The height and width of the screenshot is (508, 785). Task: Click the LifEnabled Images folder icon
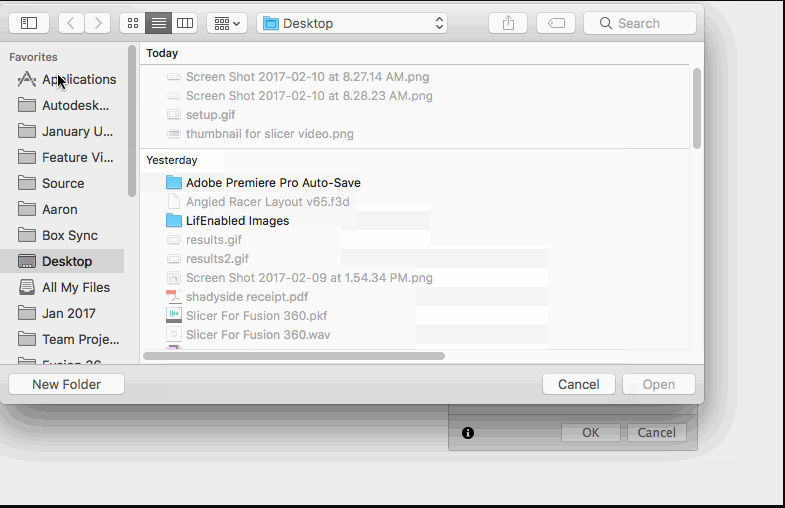174,221
